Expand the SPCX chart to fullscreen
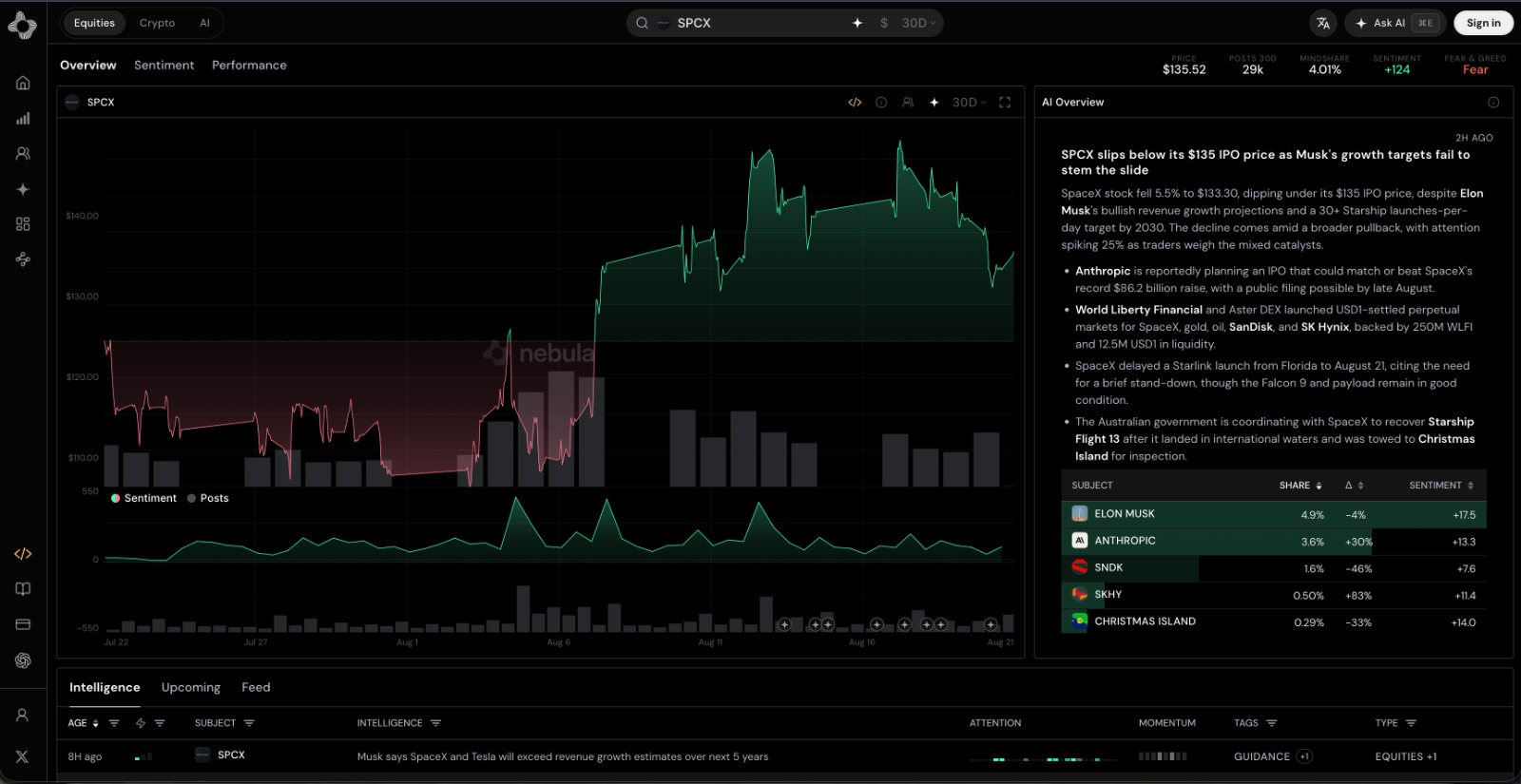 tap(1005, 103)
